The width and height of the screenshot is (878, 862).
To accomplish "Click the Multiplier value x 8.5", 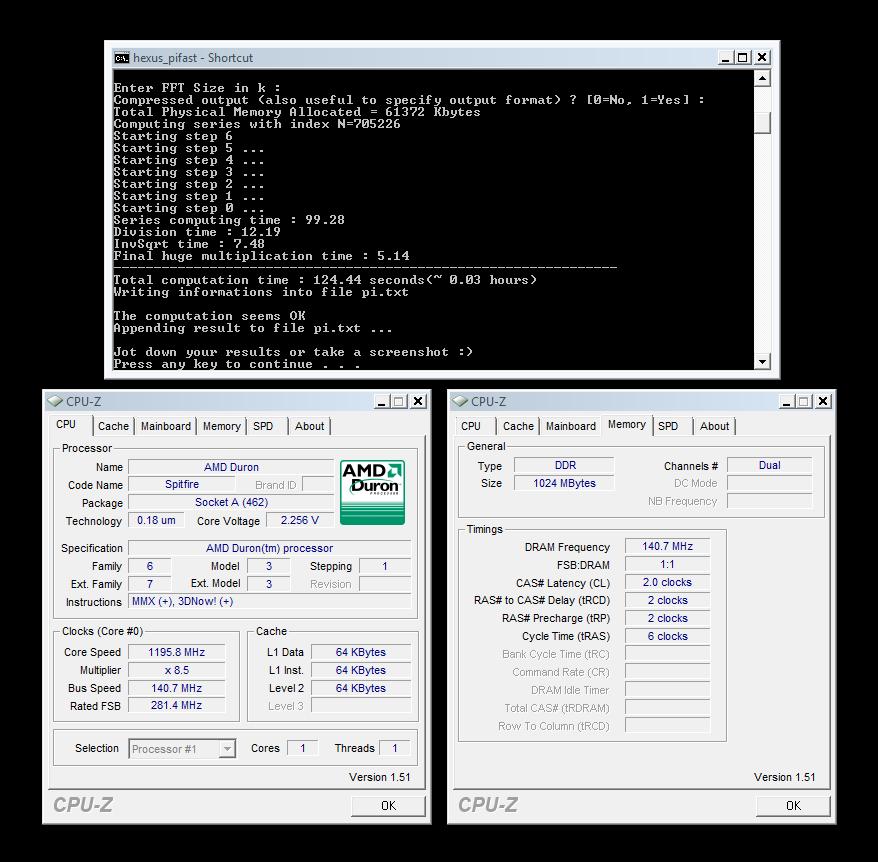I will [176, 670].
